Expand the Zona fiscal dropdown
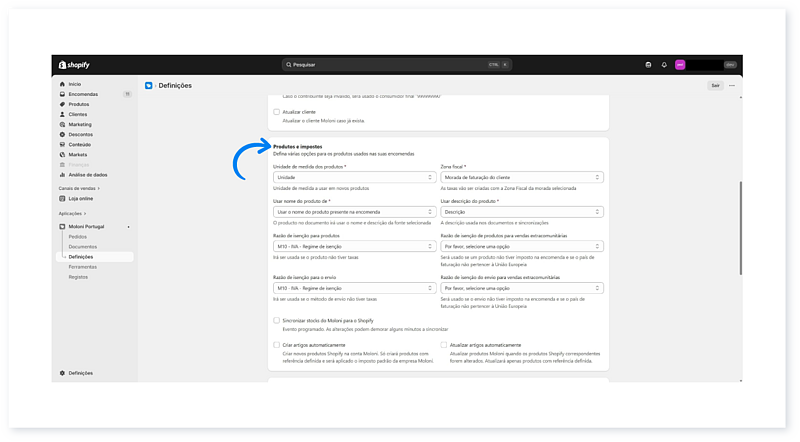800x442 pixels. [521, 177]
